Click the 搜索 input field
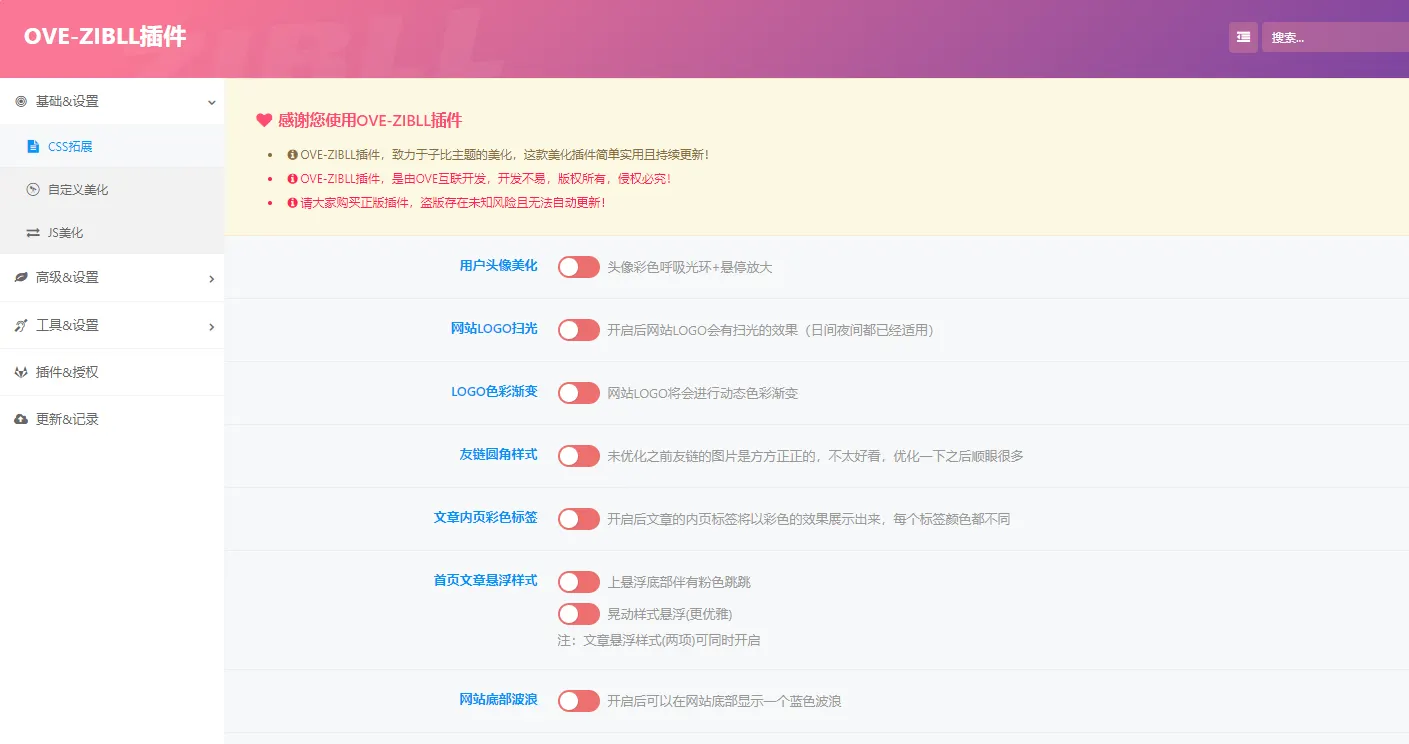Image resolution: width=1409 pixels, height=744 pixels. click(x=1335, y=37)
